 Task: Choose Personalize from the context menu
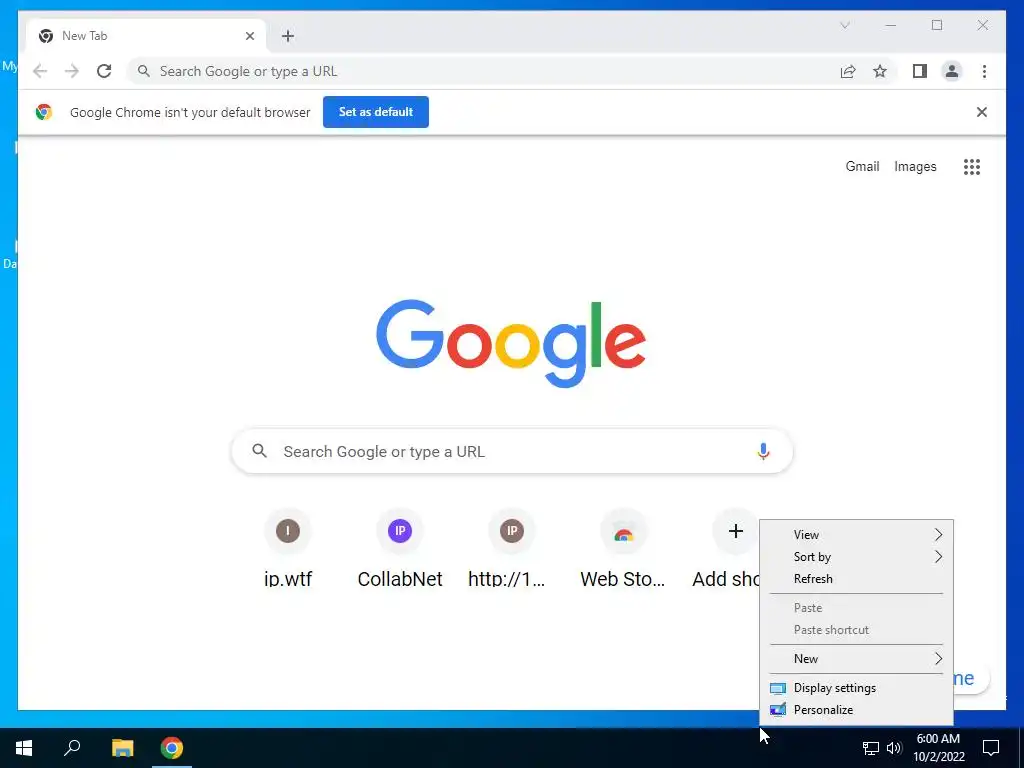click(856, 710)
